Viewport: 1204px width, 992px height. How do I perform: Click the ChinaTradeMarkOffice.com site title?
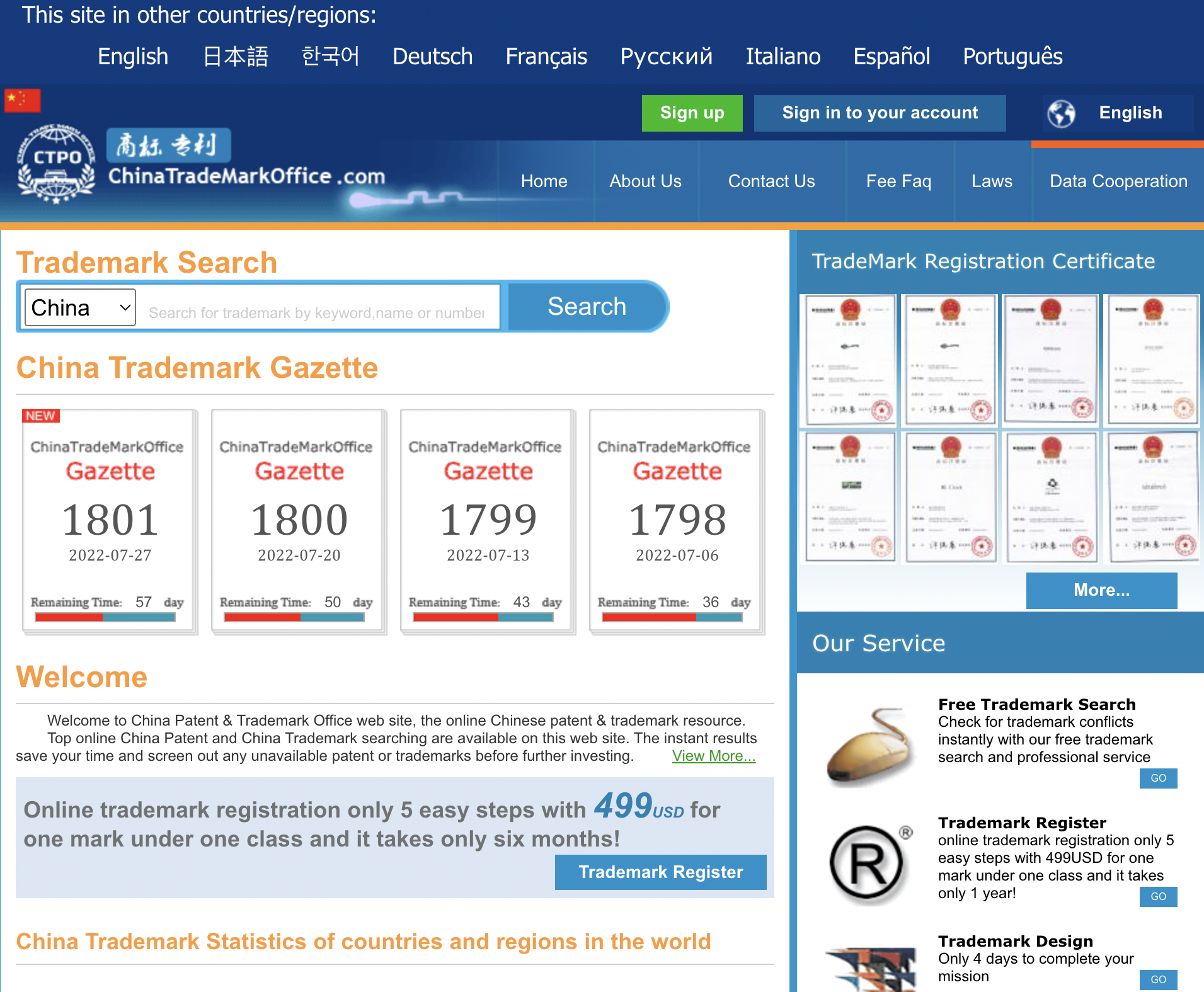(x=246, y=176)
